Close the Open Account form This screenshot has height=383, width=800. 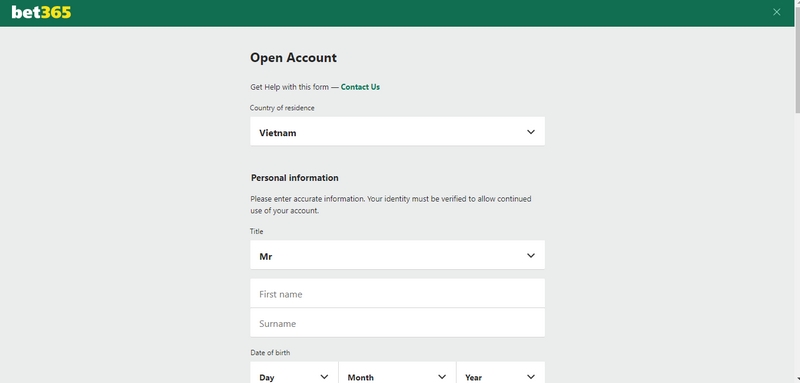(777, 12)
